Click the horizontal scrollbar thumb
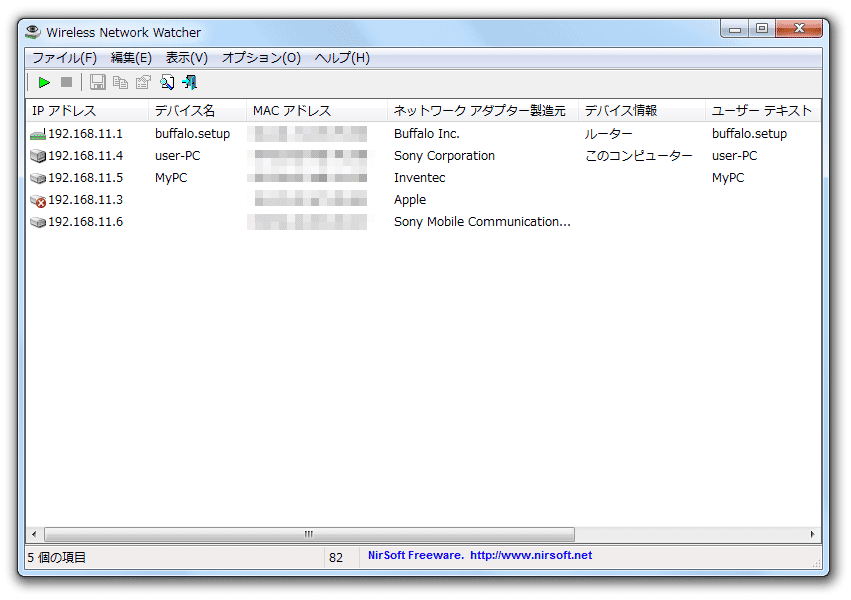Image resolution: width=851 pixels, height=600 pixels. 309,534
